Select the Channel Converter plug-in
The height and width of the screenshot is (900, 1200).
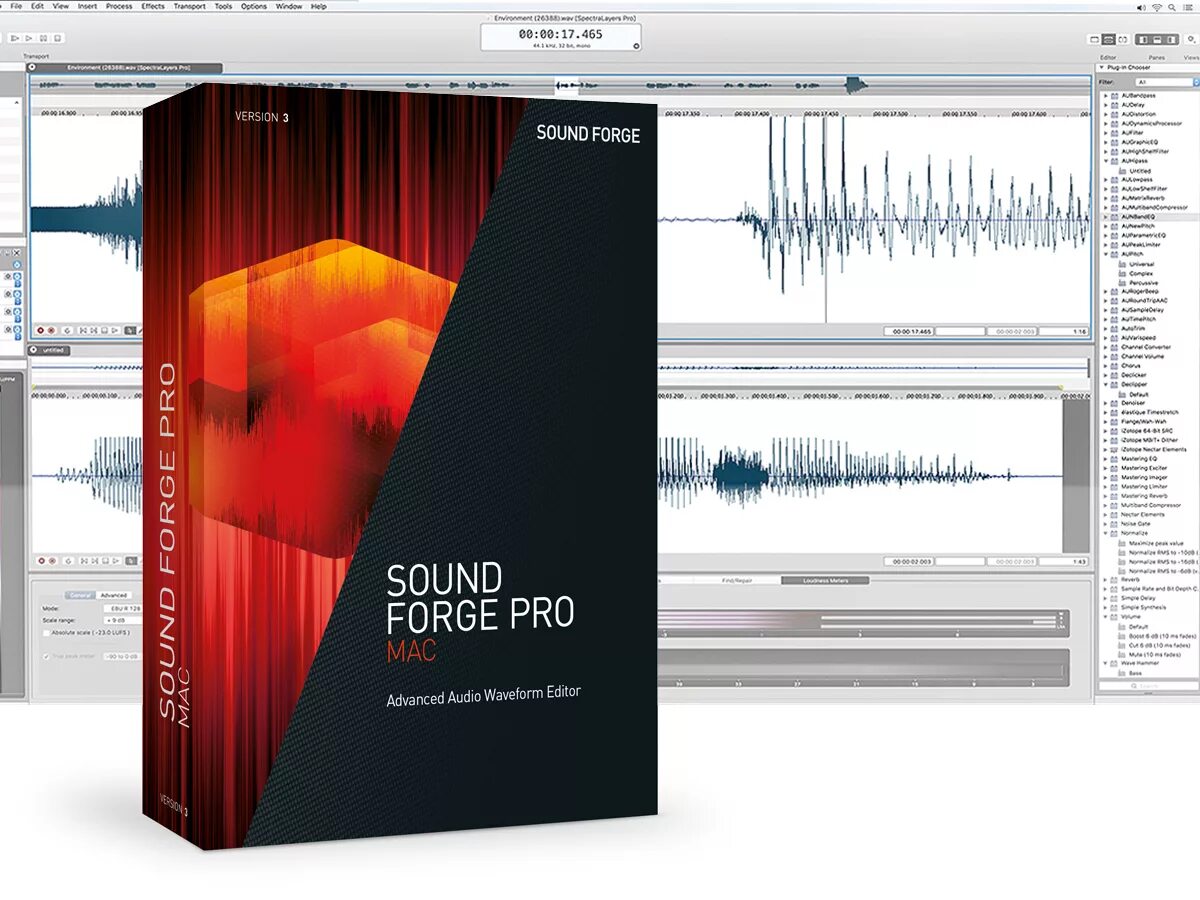[x=1148, y=347]
